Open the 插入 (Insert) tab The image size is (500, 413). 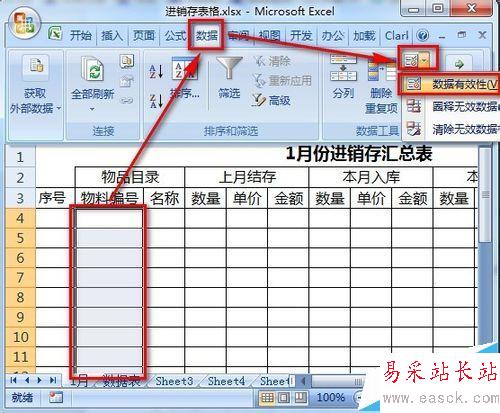[112, 35]
